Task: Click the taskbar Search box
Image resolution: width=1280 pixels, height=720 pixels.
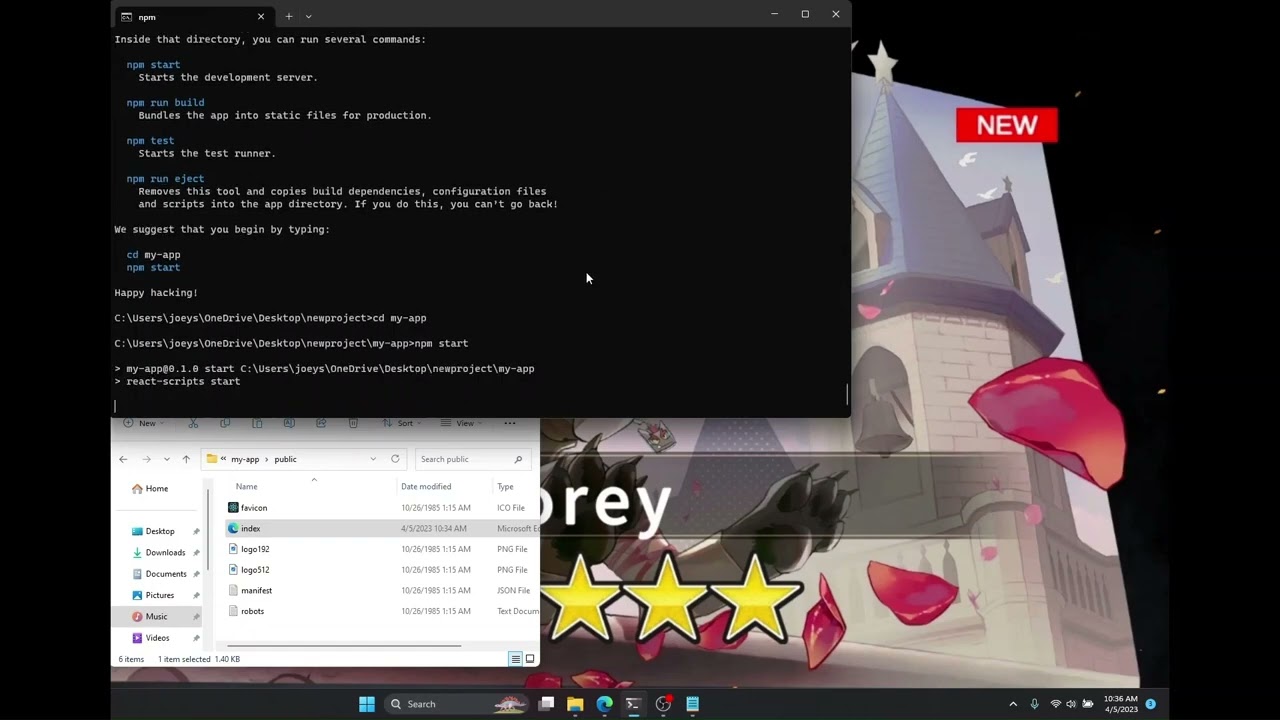Action: click(x=458, y=704)
